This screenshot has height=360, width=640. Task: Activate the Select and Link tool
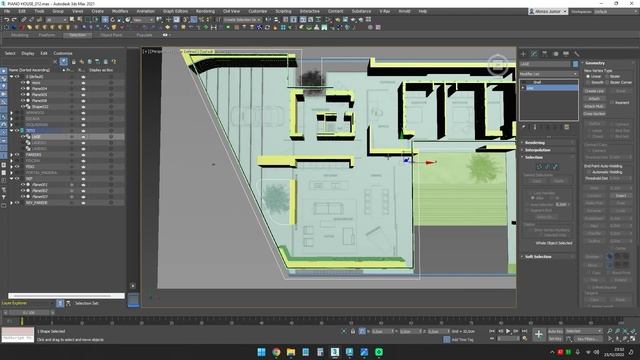(24, 20)
